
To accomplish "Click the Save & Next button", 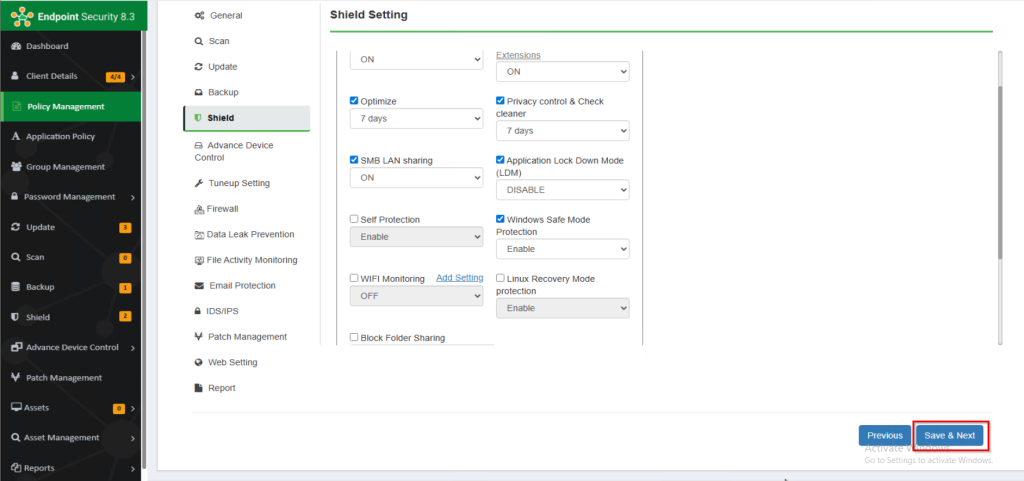I will pos(949,436).
